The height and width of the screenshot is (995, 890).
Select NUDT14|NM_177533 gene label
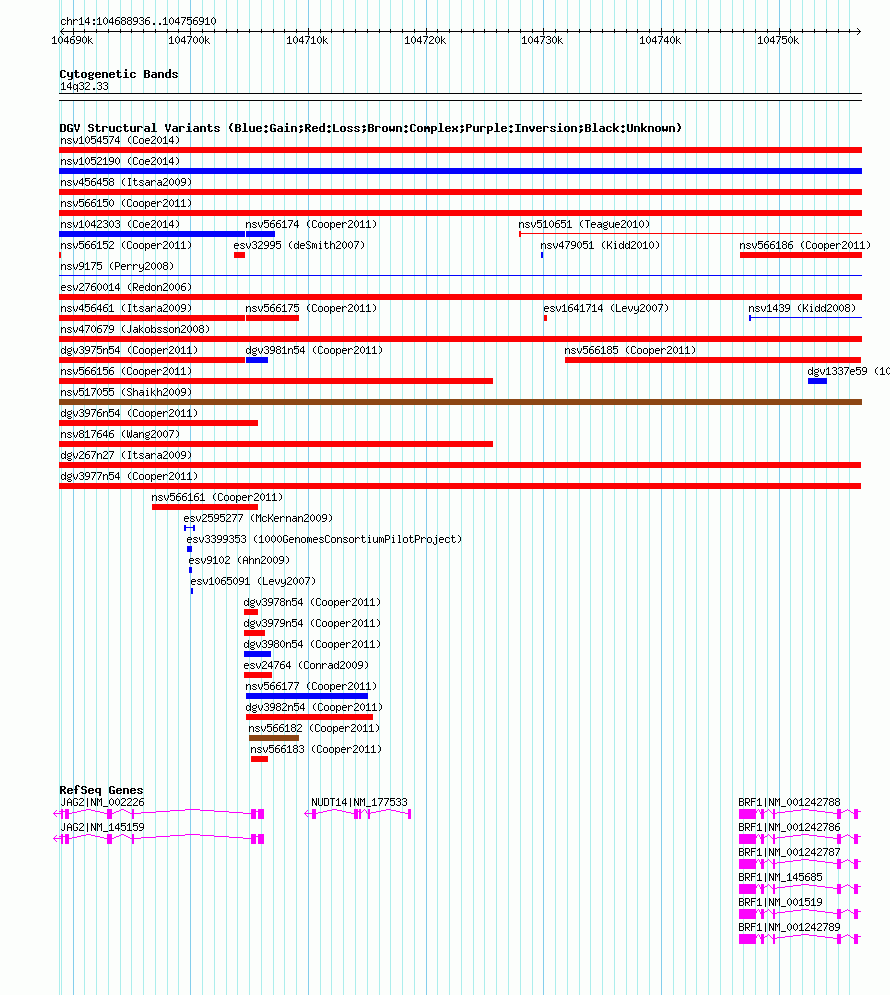pyautogui.click(x=359, y=802)
